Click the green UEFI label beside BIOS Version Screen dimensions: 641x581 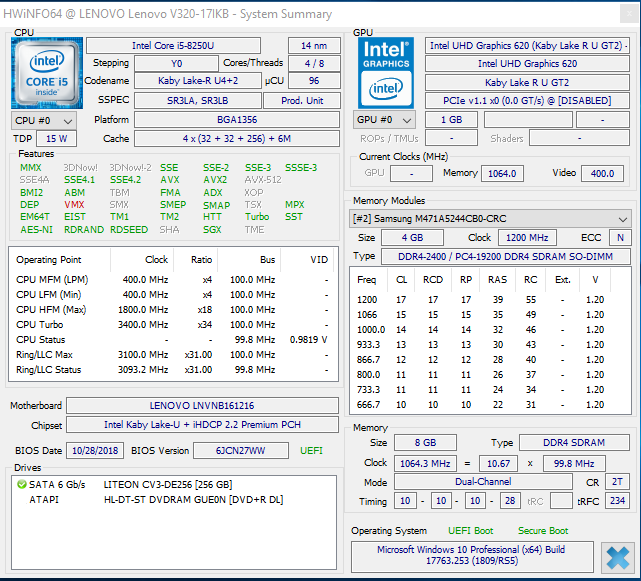(311, 451)
